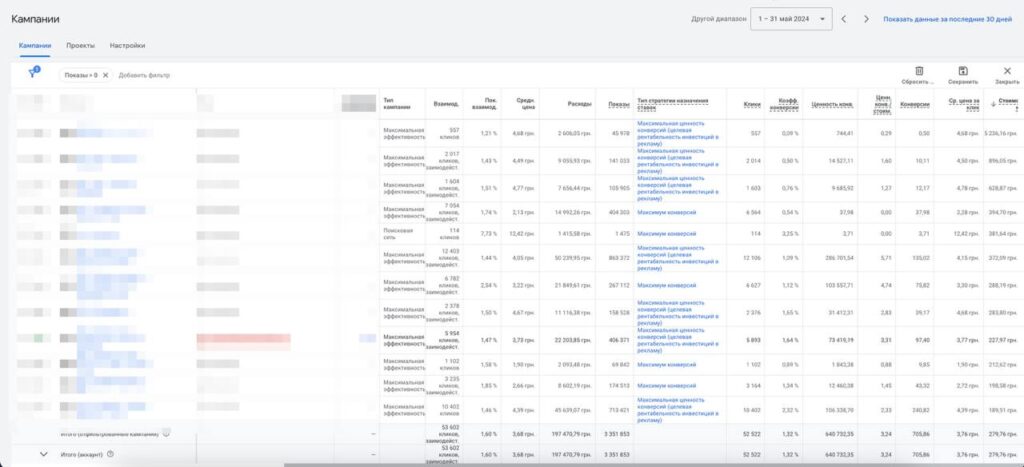Go to previous date range arrow
1024x467 pixels.
[x=843, y=19]
